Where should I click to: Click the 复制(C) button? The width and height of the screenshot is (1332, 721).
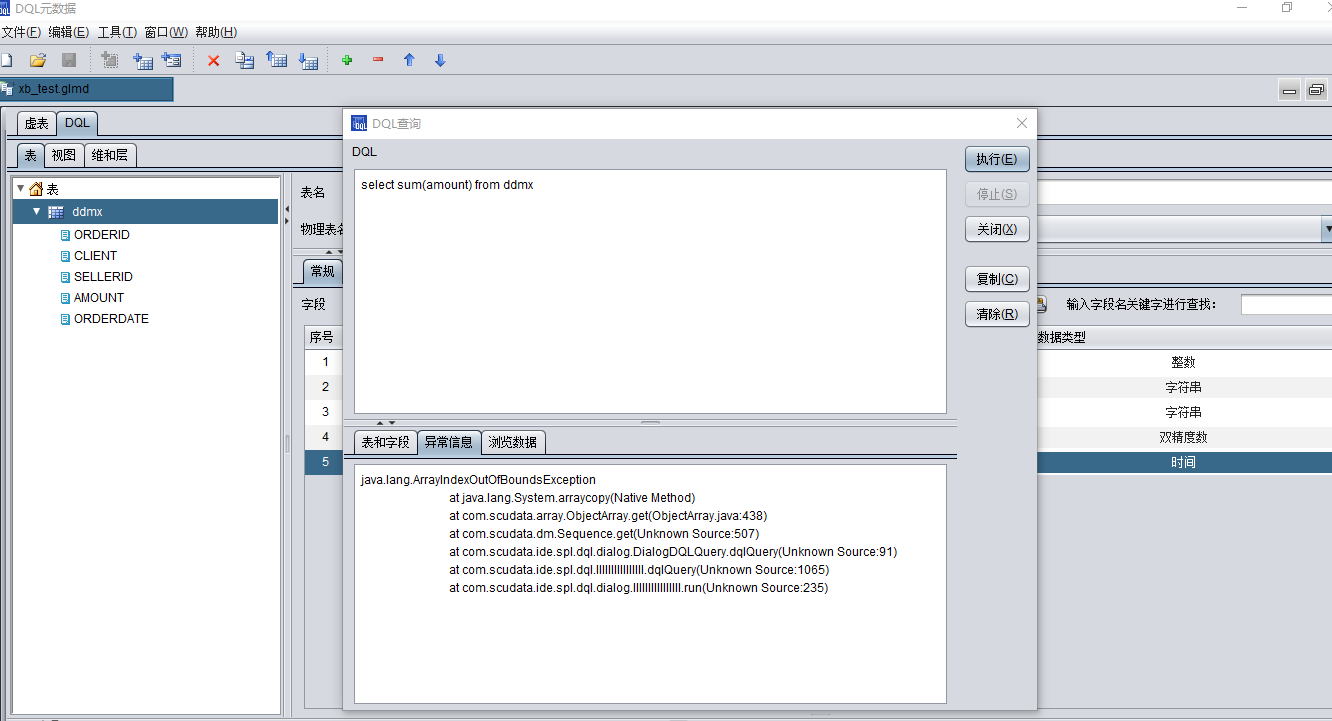click(997, 279)
